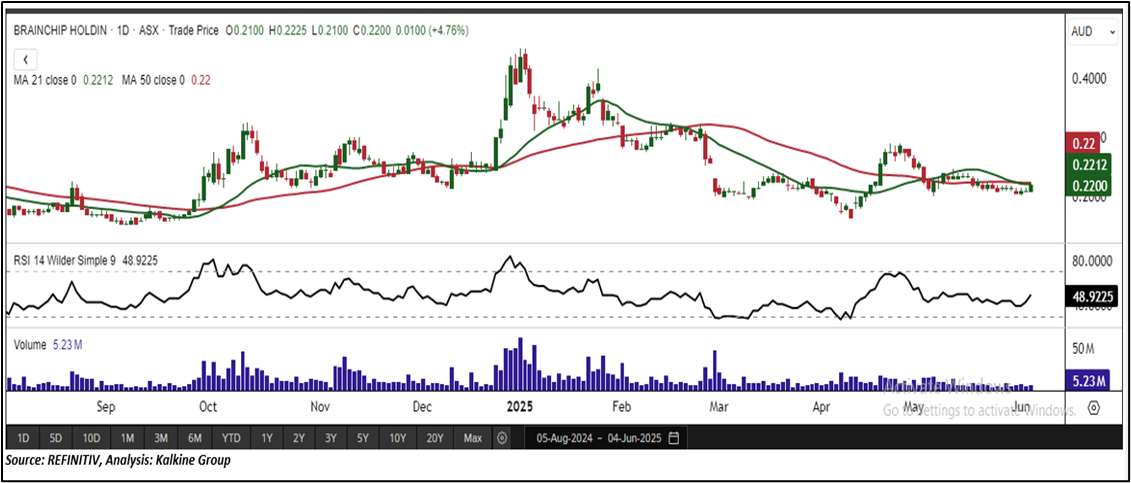
Task: Select the 10Y range
Action: point(397,438)
